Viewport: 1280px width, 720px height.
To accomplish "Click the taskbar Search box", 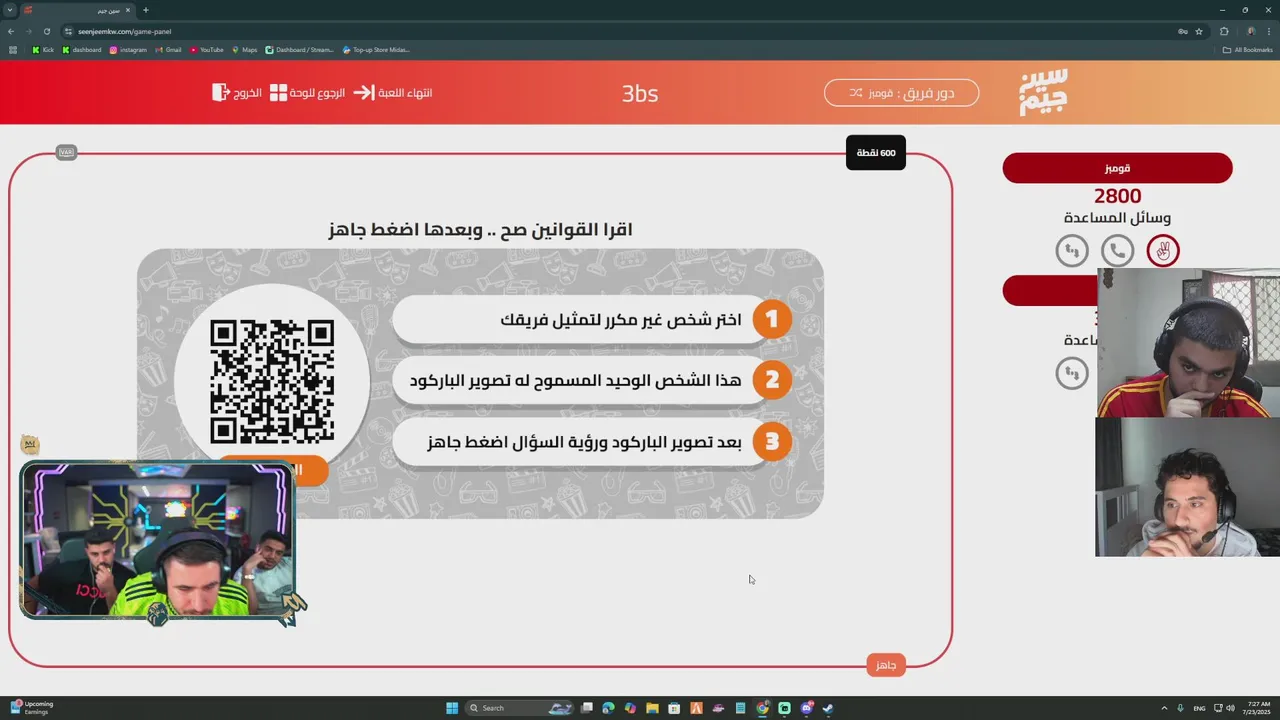I will coord(519,708).
